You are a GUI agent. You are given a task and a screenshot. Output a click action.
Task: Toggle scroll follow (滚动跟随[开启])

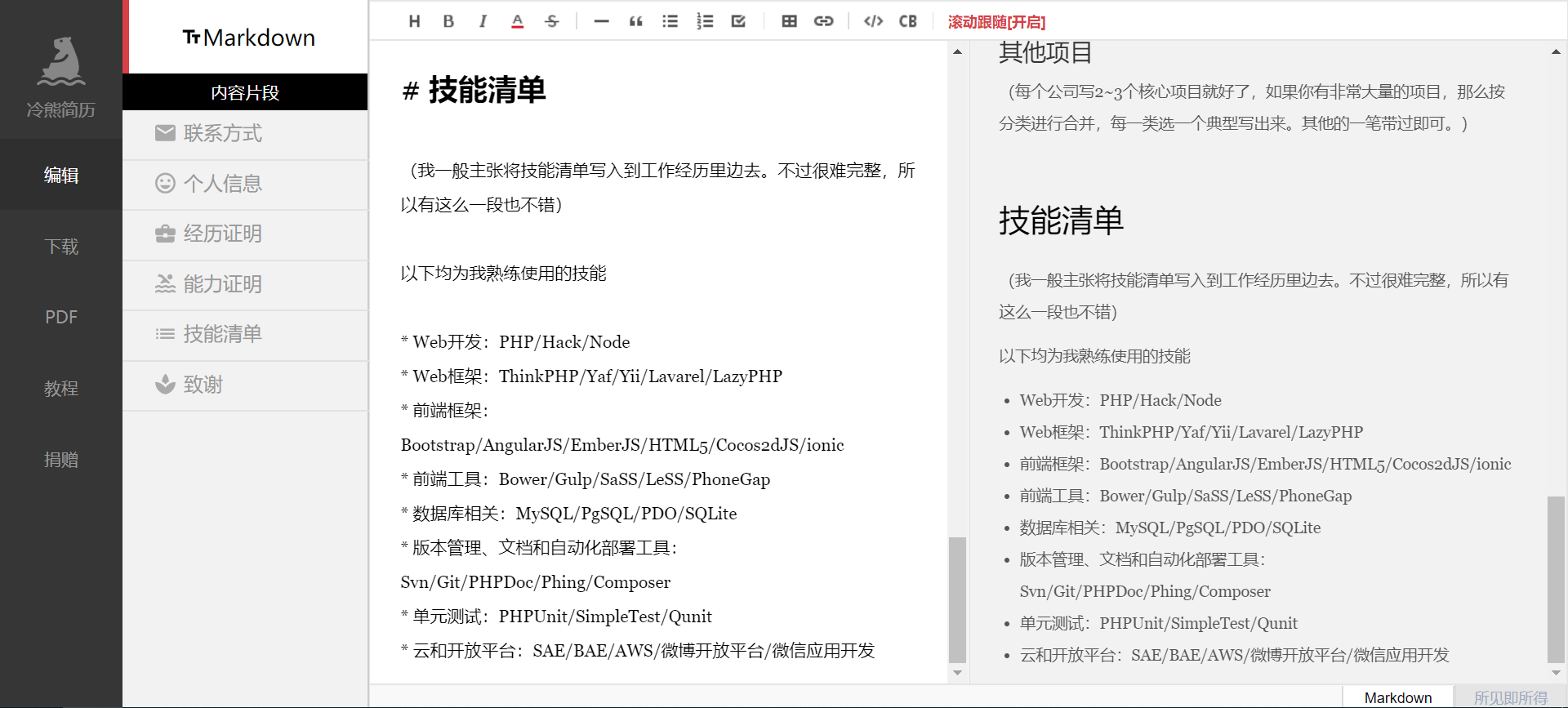[996, 22]
